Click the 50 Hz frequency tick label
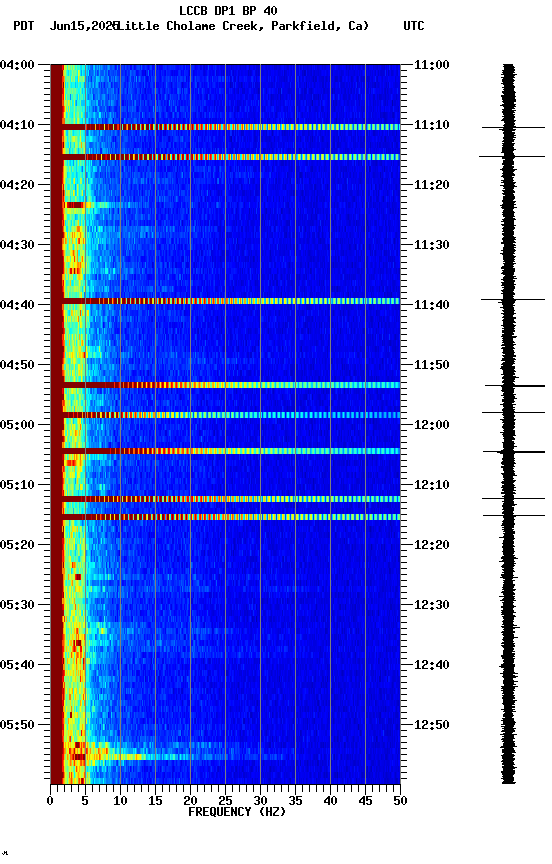This screenshot has width=552, height=864. click(401, 801)
